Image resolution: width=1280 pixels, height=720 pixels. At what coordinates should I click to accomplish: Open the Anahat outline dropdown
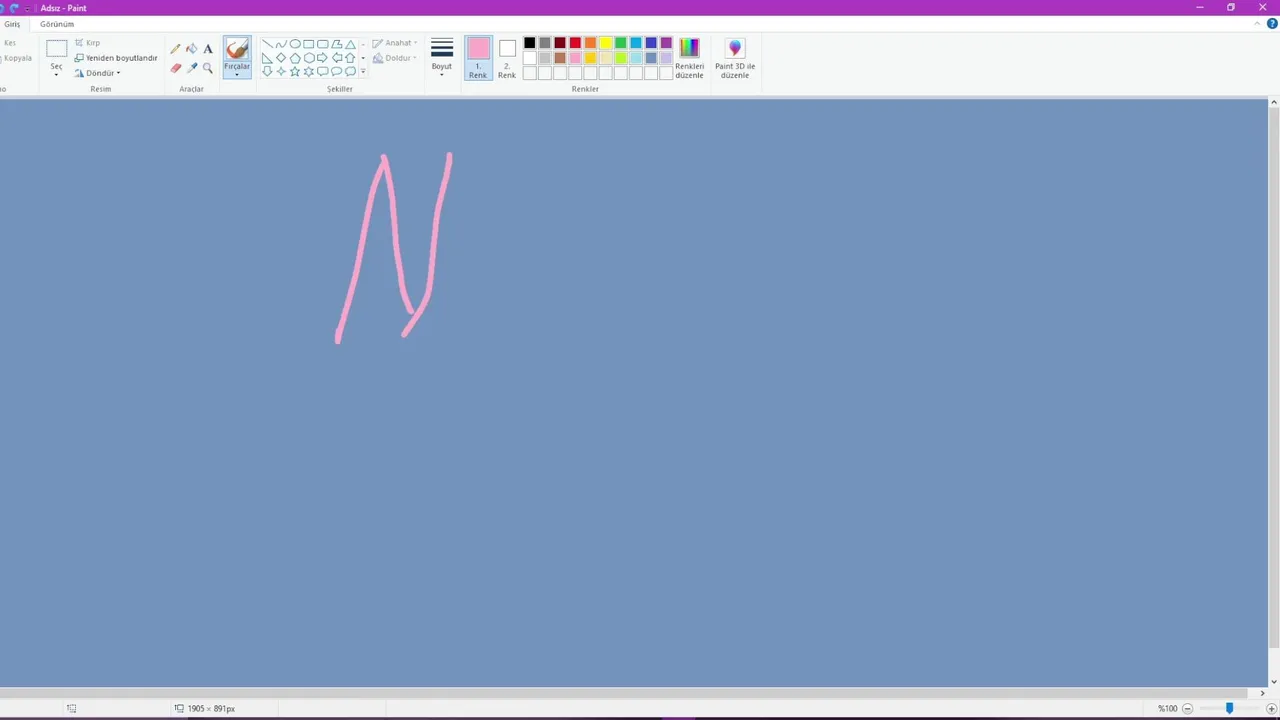coord(395,43)
